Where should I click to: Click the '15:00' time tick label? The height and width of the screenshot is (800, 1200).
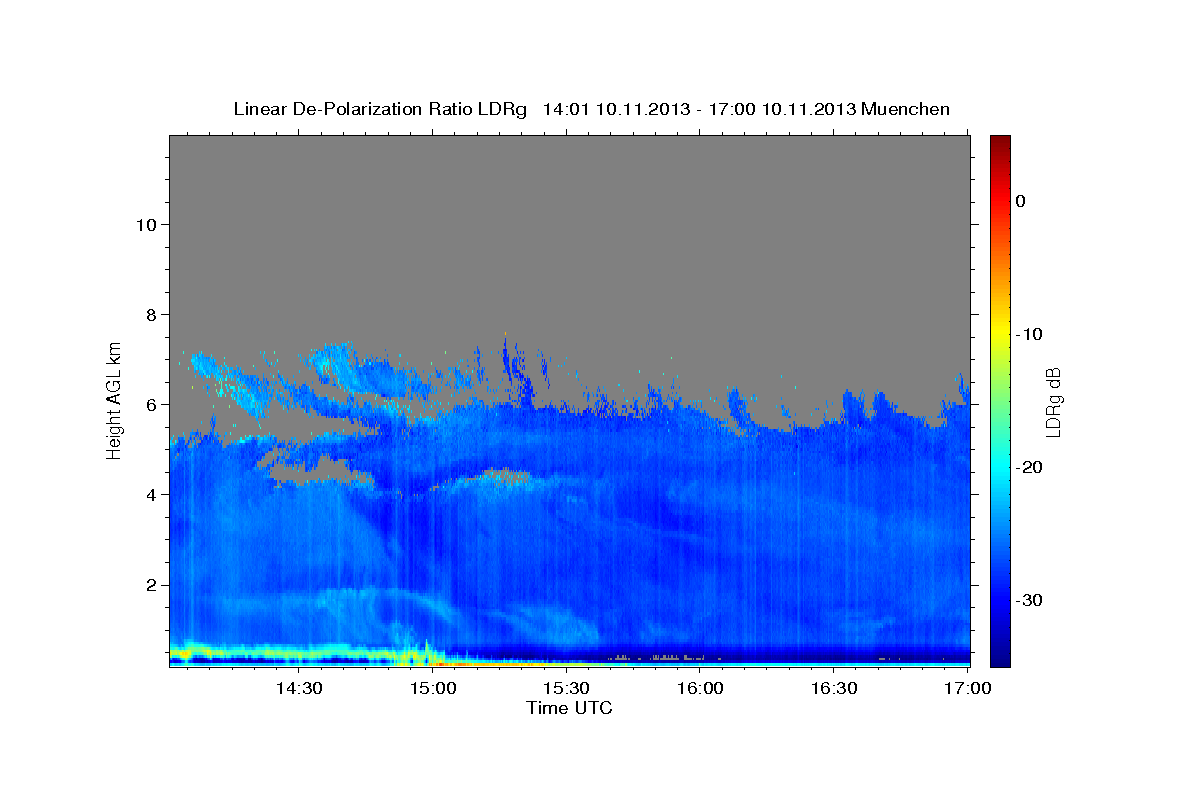[432, 689]
